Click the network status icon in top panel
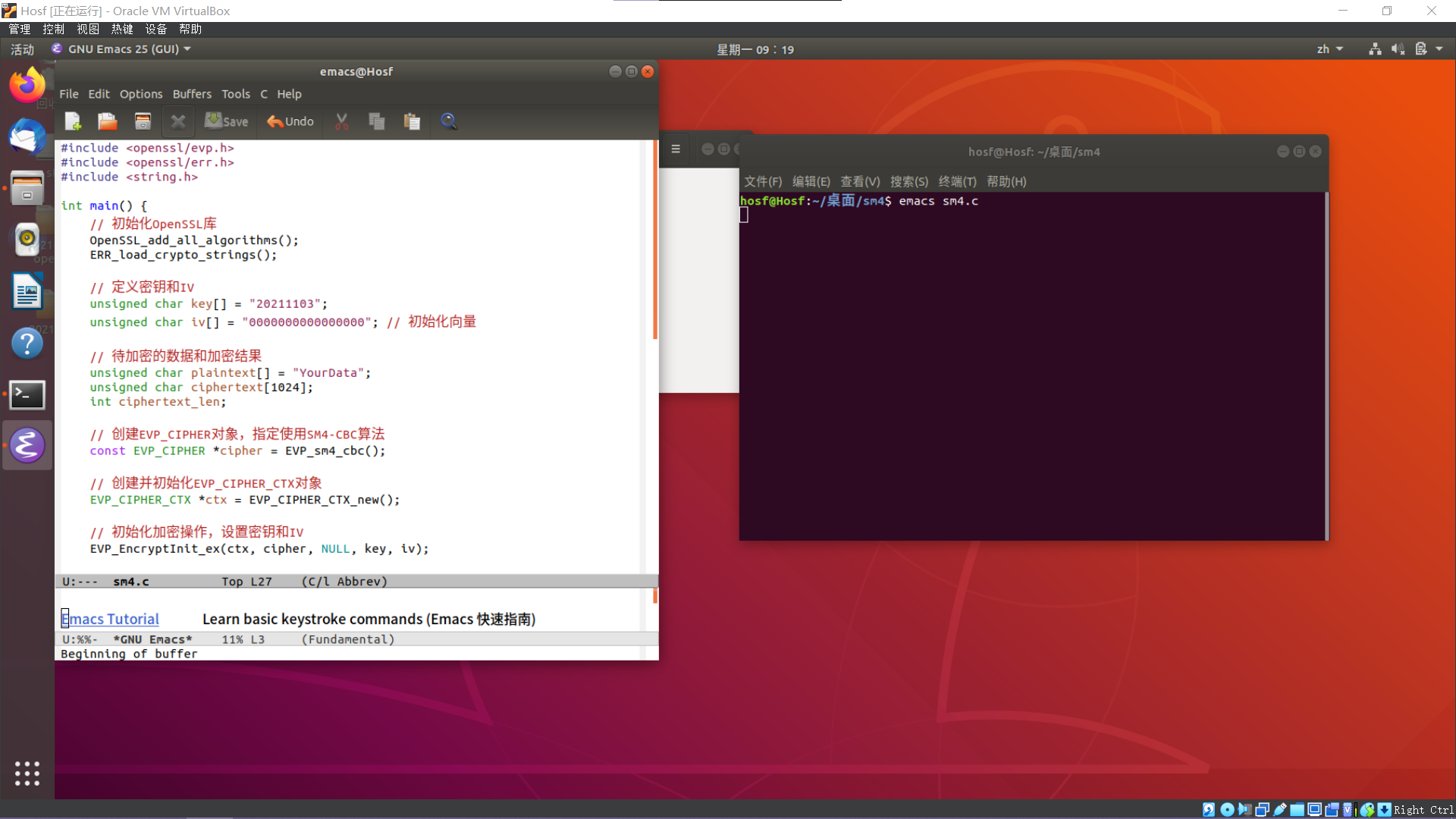The image size is (1456, 819). (x=1375, y=49)
